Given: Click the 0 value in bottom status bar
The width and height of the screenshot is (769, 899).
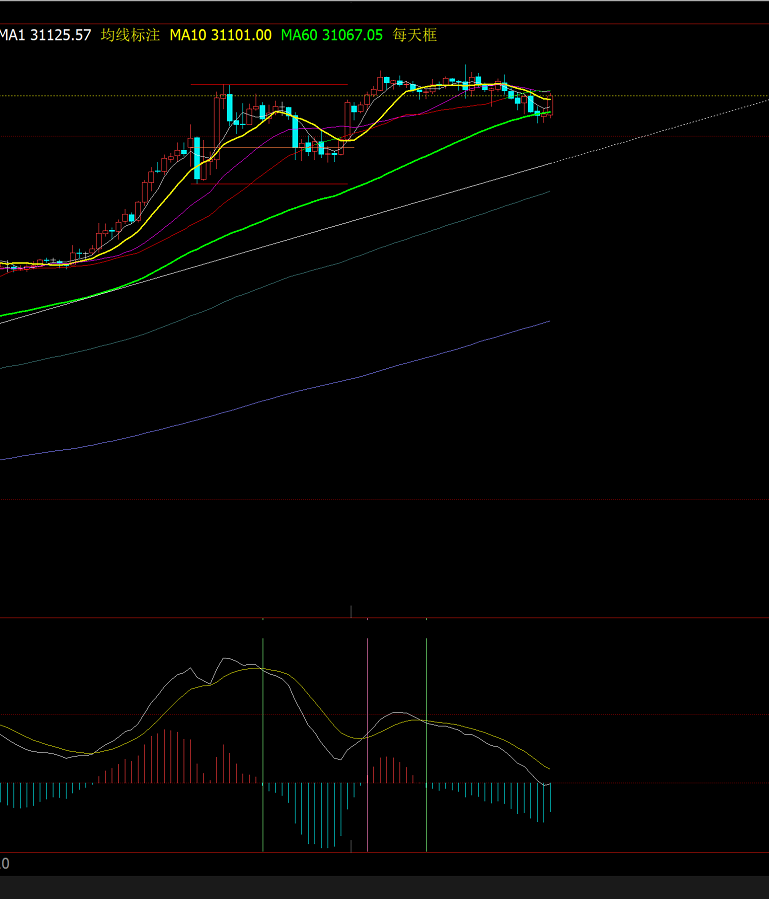Looking at the screenshot, I should [x=5, y=863].
